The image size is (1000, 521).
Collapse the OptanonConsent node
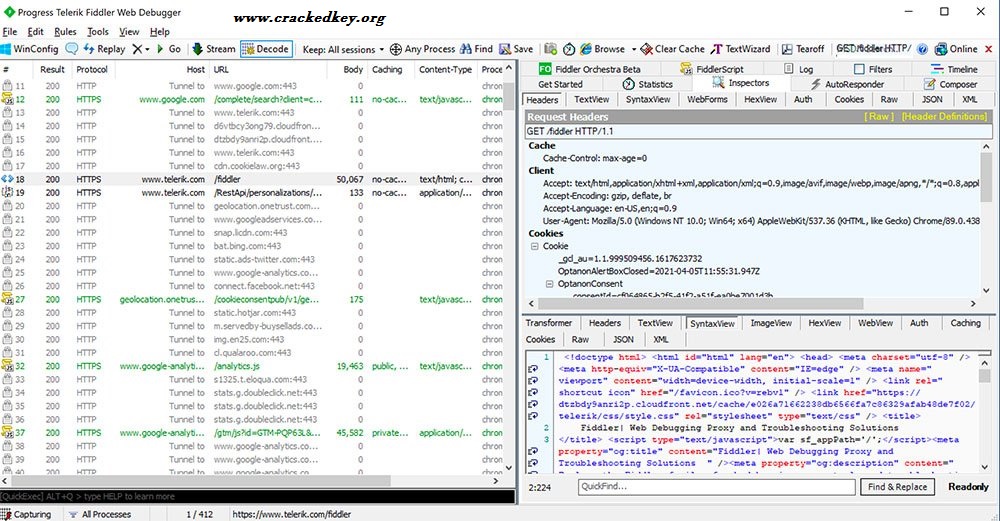pyautogui.click(x=549, y=284)
